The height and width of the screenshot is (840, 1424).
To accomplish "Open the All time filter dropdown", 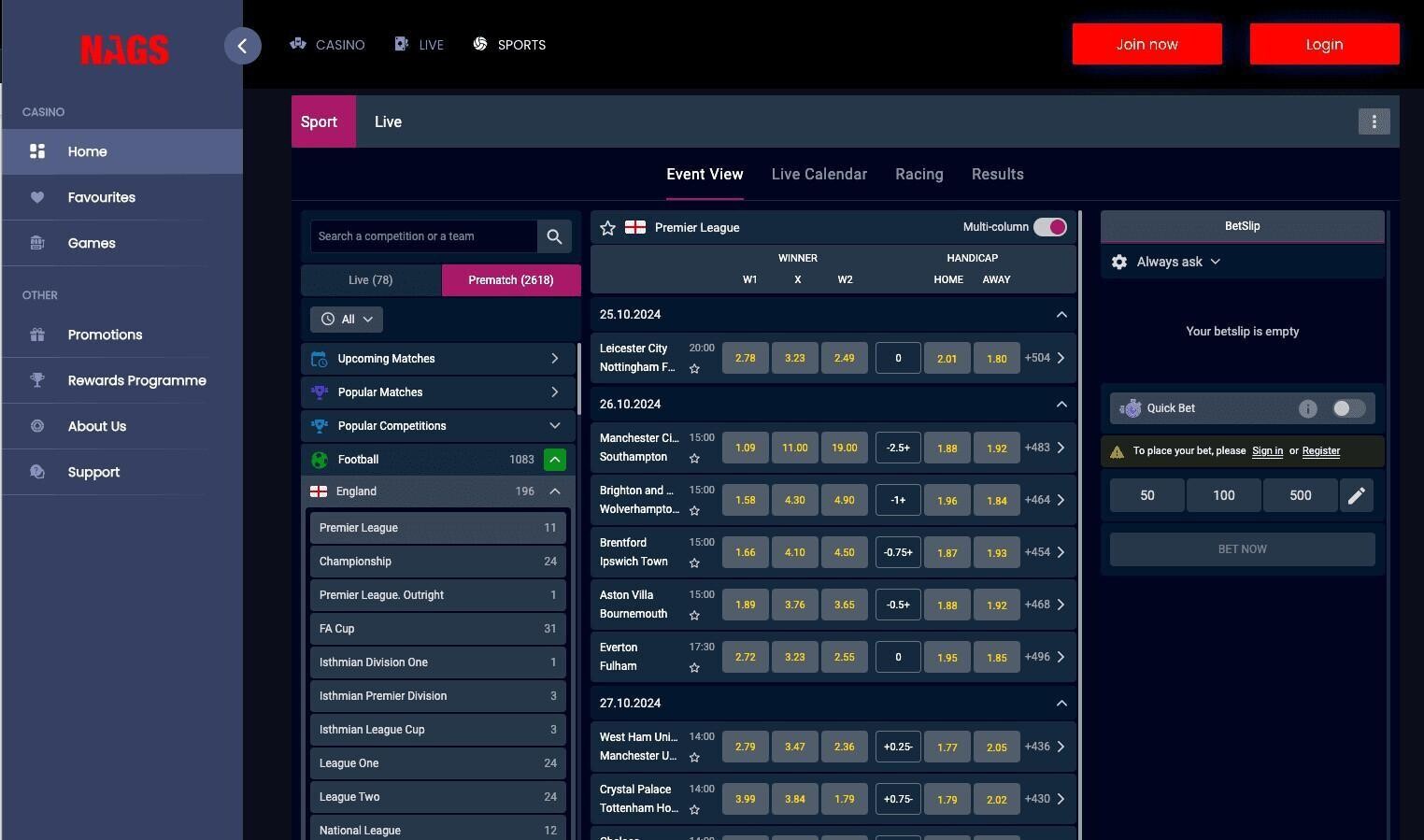I will tap(347, 320).
